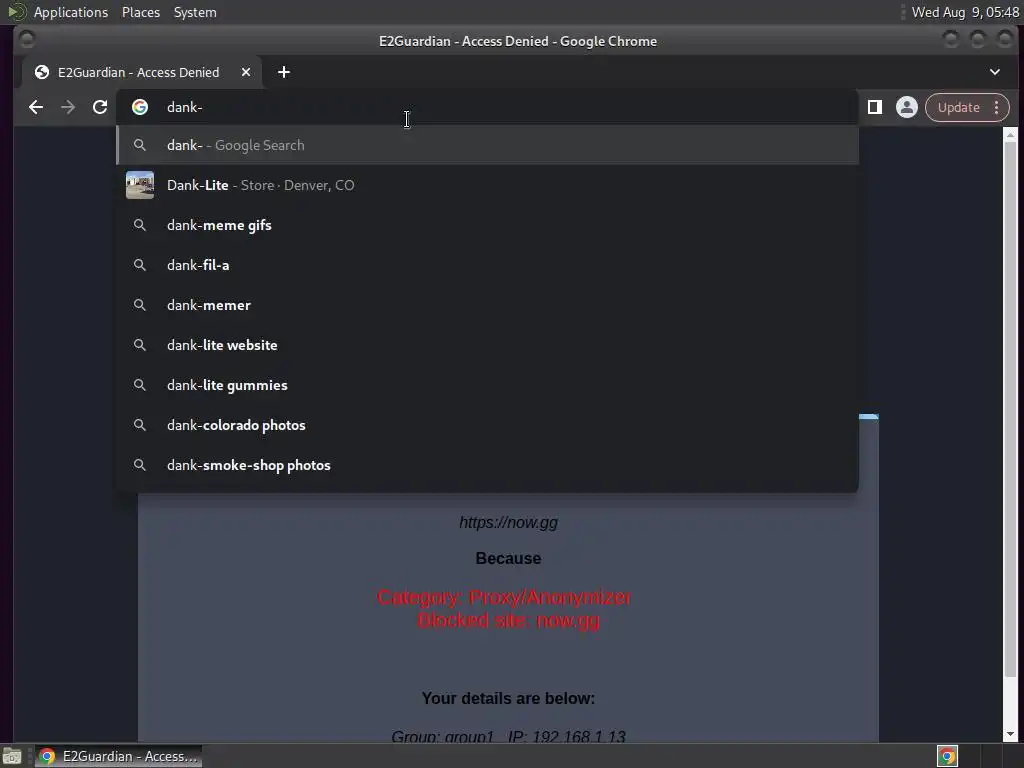Viewport: 1024px width, 768px height.
Task: Open the Places menu in the top panel
Action: [x=141, y=12]
